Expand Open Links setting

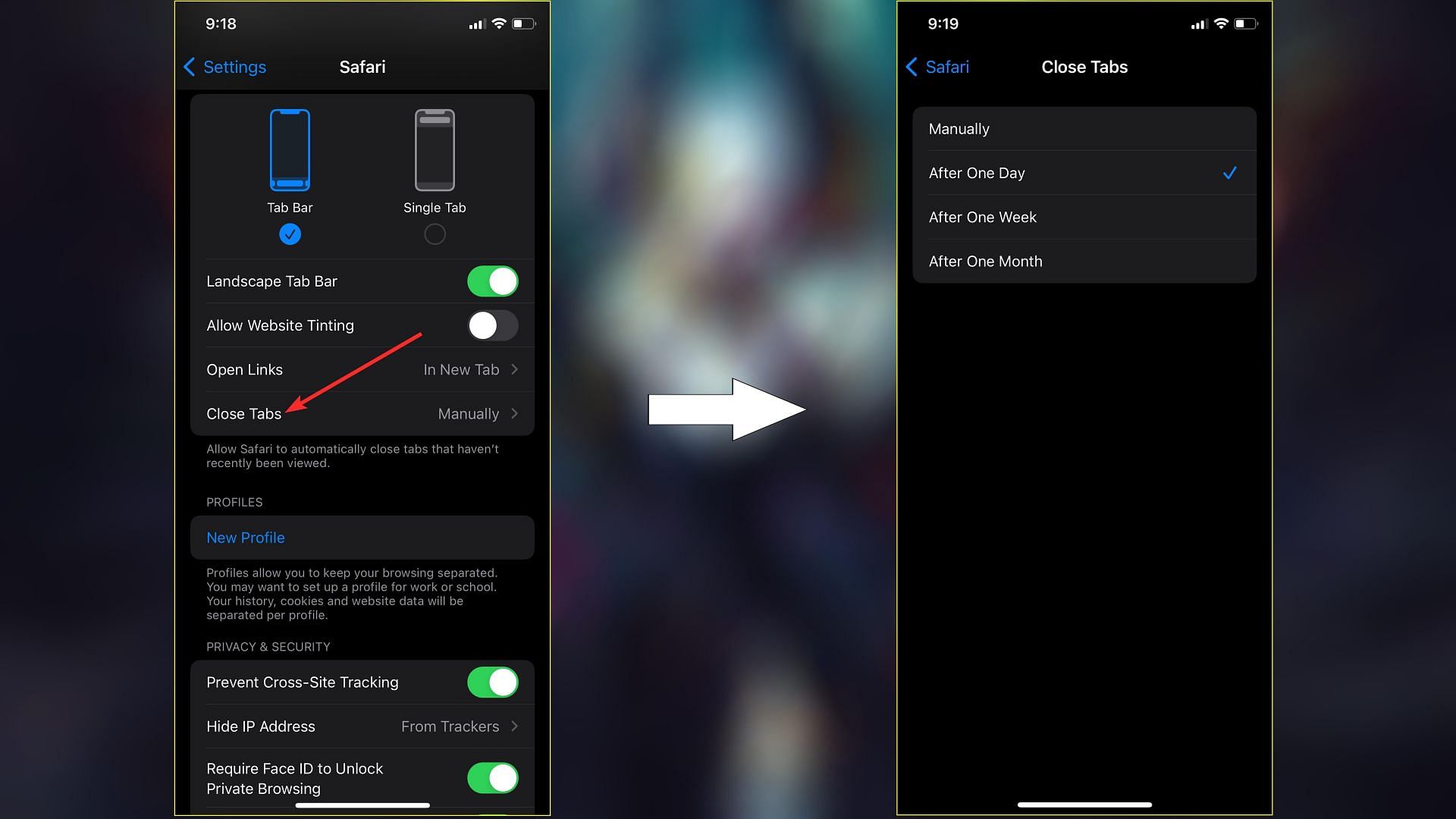[x=363, y=369]
